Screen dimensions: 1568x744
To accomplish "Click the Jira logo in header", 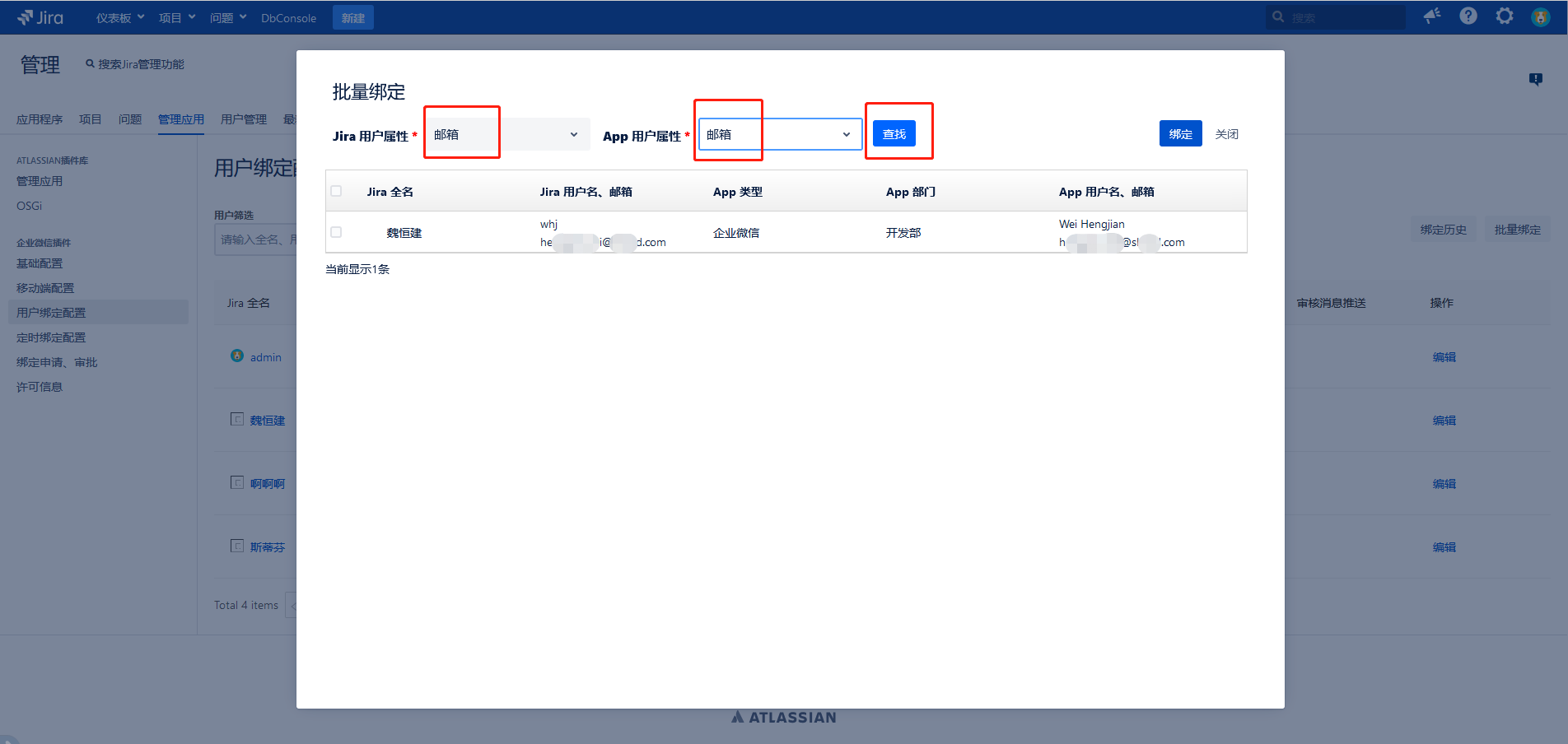I will pyautogui.click(x=40, y=17).
